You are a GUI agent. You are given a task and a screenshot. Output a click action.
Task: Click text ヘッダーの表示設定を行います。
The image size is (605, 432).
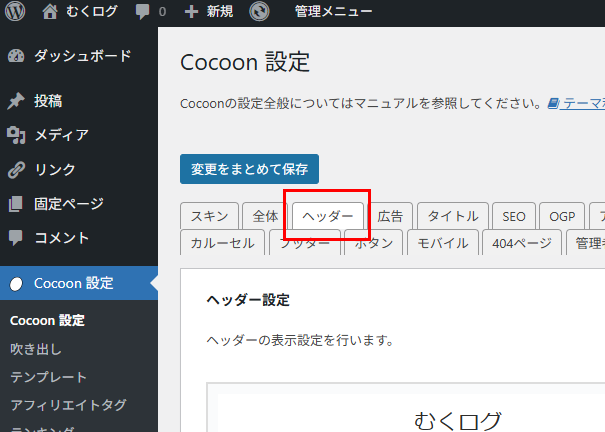(300, 340)
